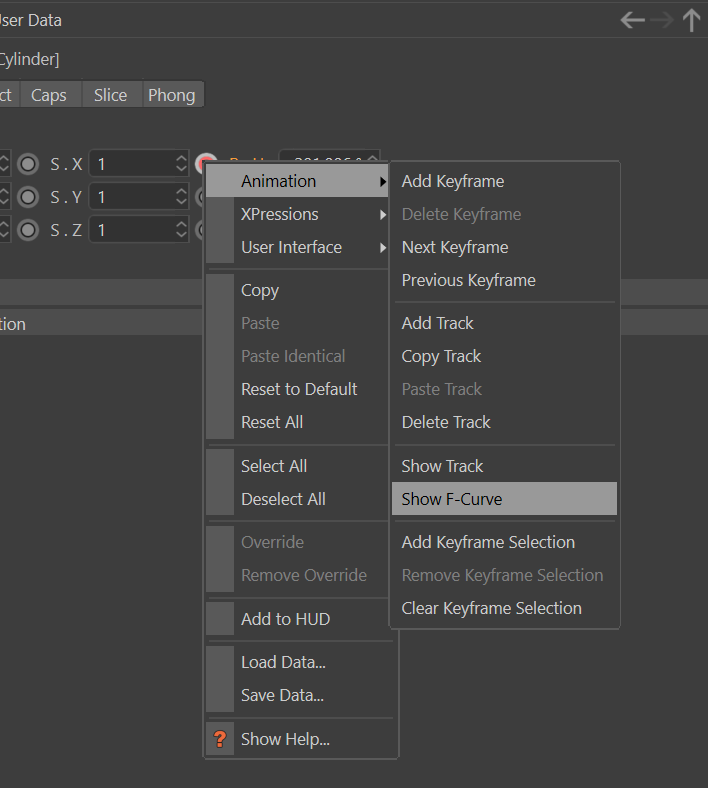Click the S.X value stepper arrows
The width and height of the screenshot is (708, 788).
pyautogui.click(x=181, y=164)
